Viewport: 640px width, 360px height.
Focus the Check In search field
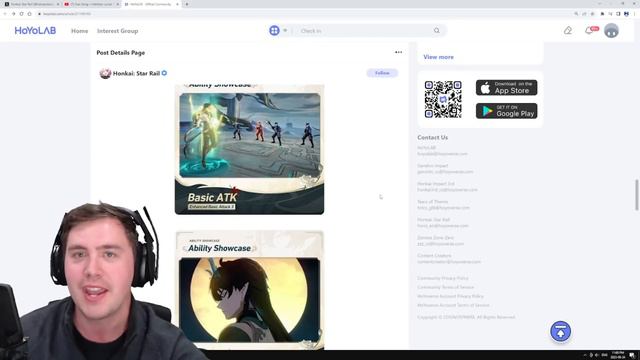(x=363, y=31)
